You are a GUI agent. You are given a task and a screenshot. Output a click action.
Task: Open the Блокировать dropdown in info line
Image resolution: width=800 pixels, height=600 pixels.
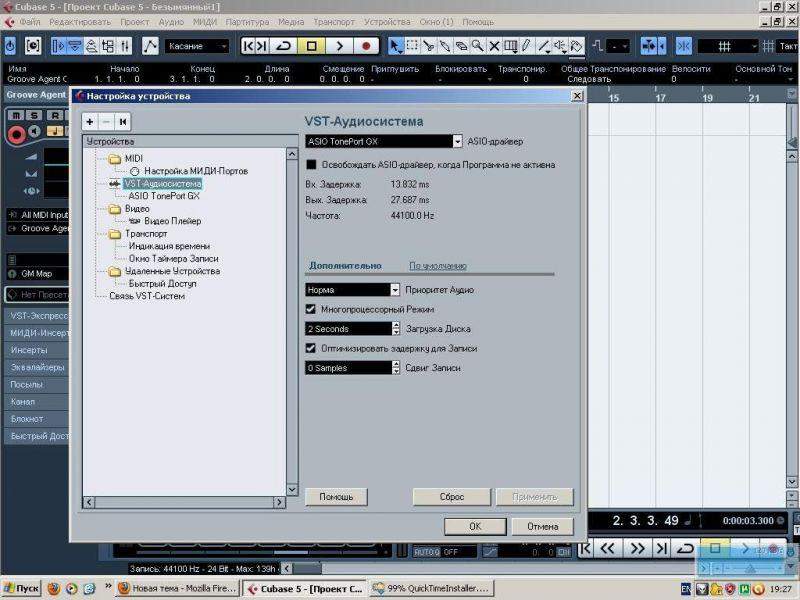tap(489, 80)
